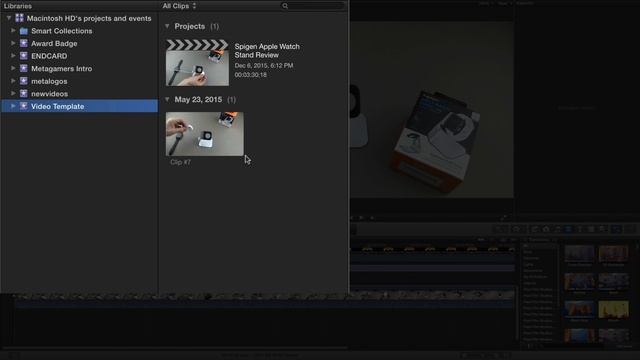The height and width of the screenshot is (360, 640).
Task: Click into the browser search field
Action: tap(313, 6)
